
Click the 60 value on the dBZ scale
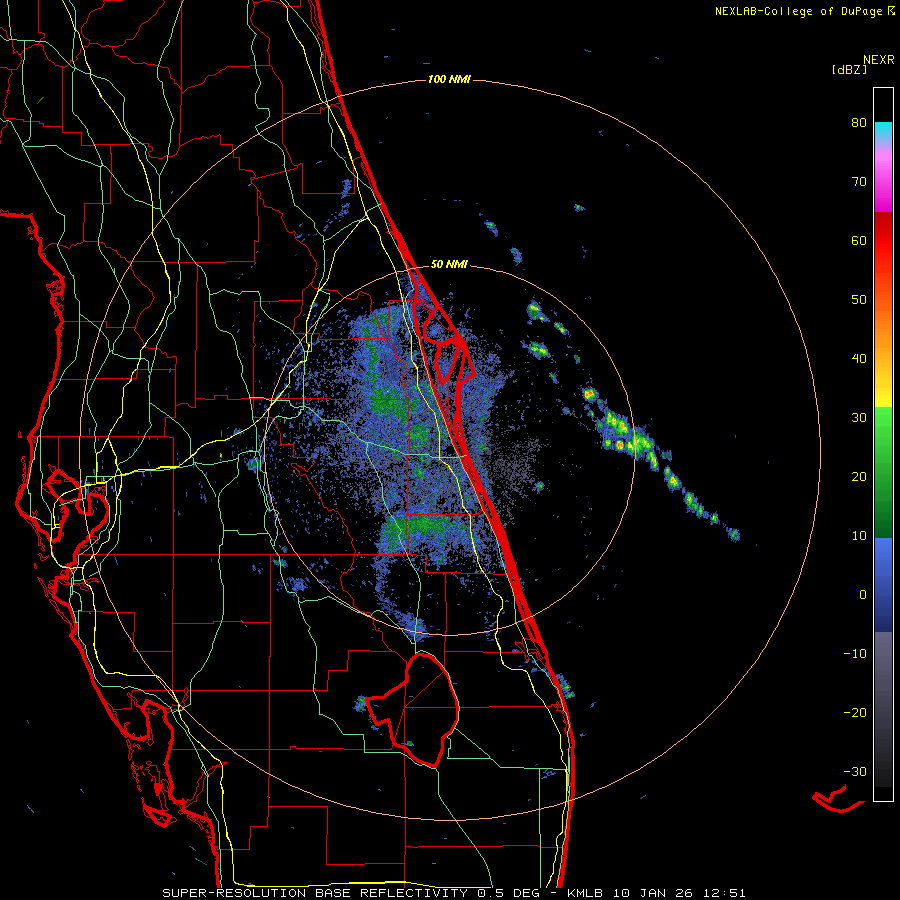coord(859,240)
